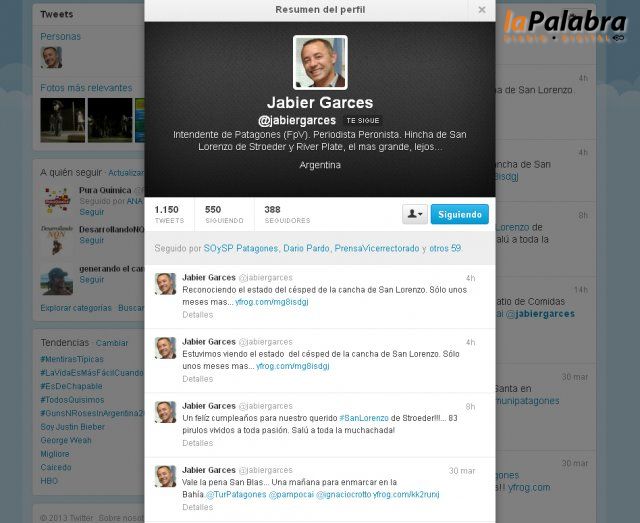Open the 550 Siguiendo count
640x523 pixels.
point(224,214)
